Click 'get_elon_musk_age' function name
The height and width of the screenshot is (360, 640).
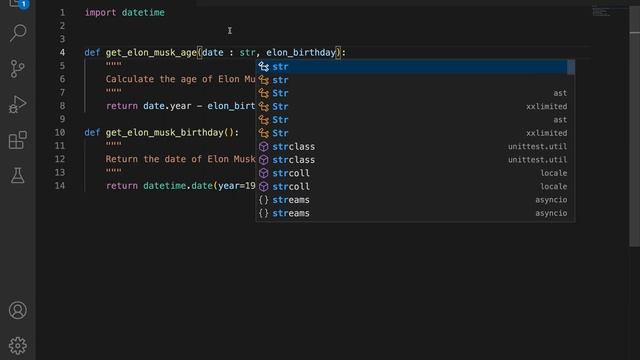[151, 53]
